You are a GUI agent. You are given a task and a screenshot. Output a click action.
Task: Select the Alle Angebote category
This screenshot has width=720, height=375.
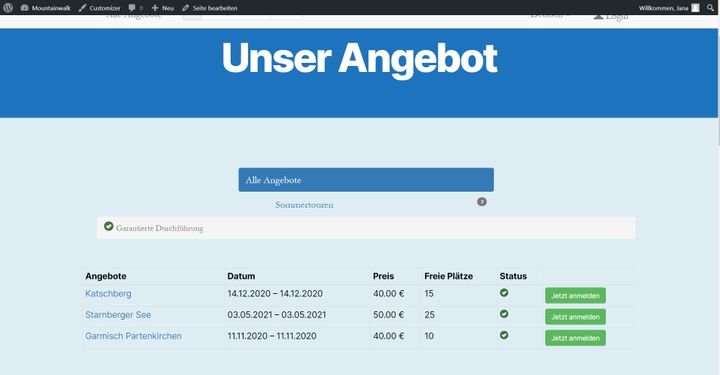pyautogui.click(x=366, y=179)
